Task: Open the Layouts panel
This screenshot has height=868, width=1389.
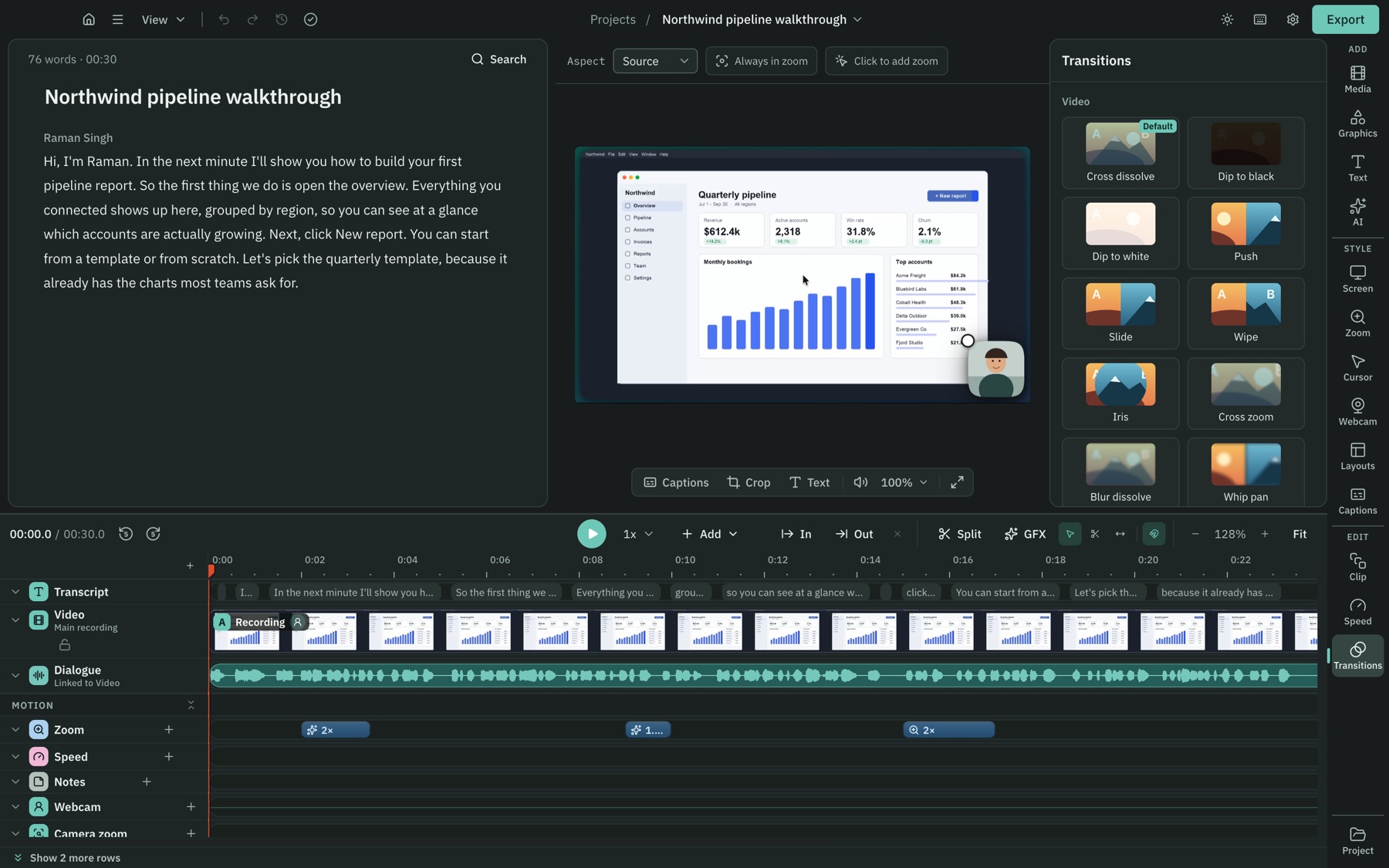Action: point(1357,457)
